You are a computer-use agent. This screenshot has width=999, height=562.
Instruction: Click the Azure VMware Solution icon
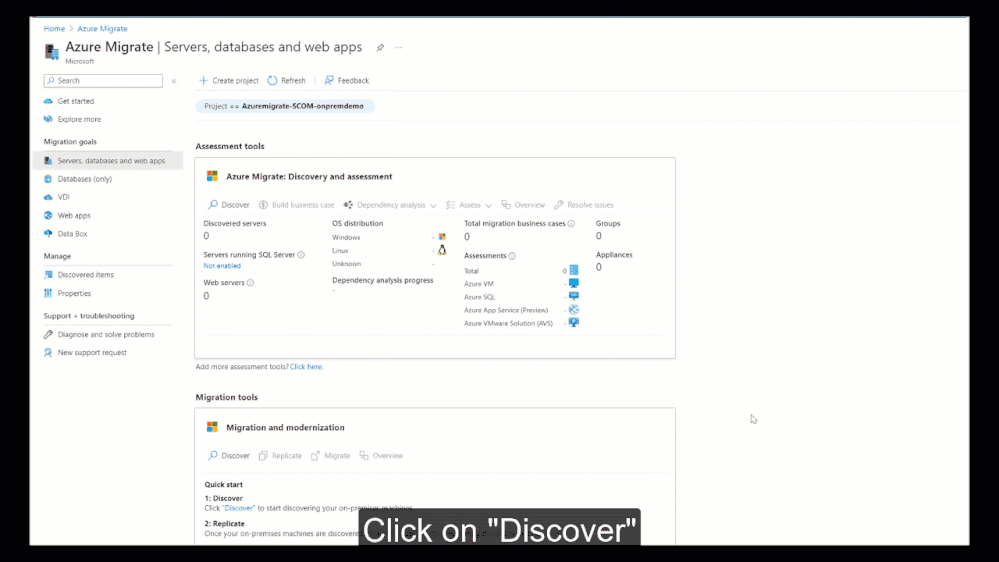click(574, 323)
